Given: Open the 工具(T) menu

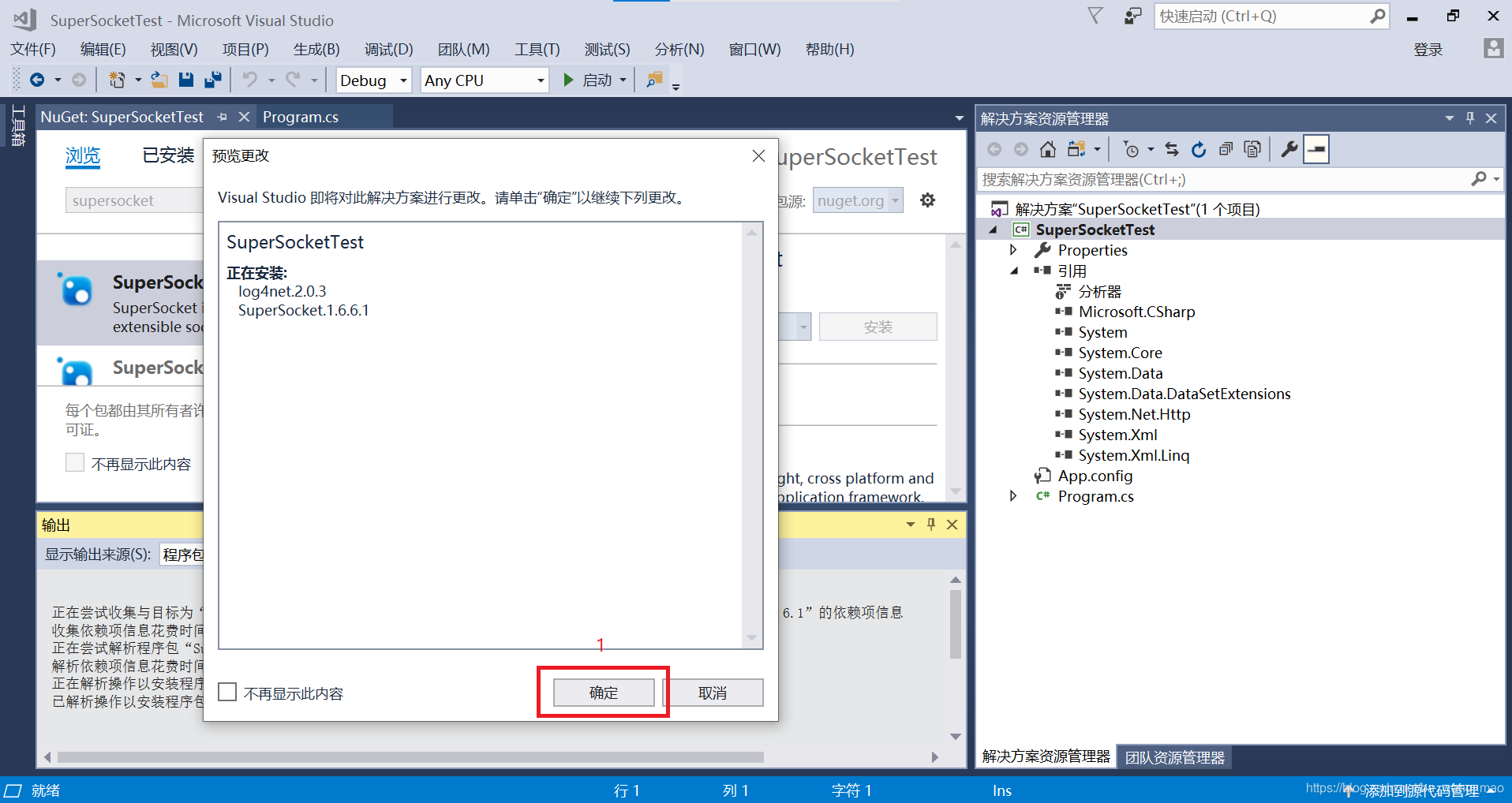Looking at the screenshot, I should click(537, 49).
